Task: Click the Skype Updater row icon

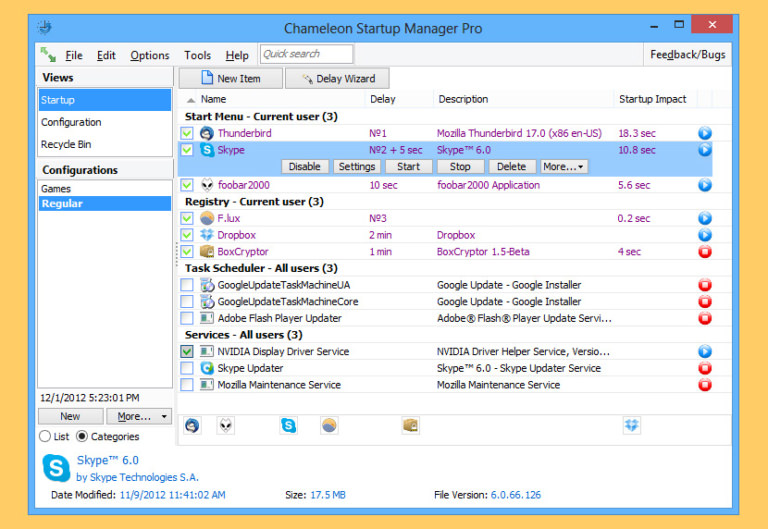Action: pyautogui.click(x=207, y=368)
